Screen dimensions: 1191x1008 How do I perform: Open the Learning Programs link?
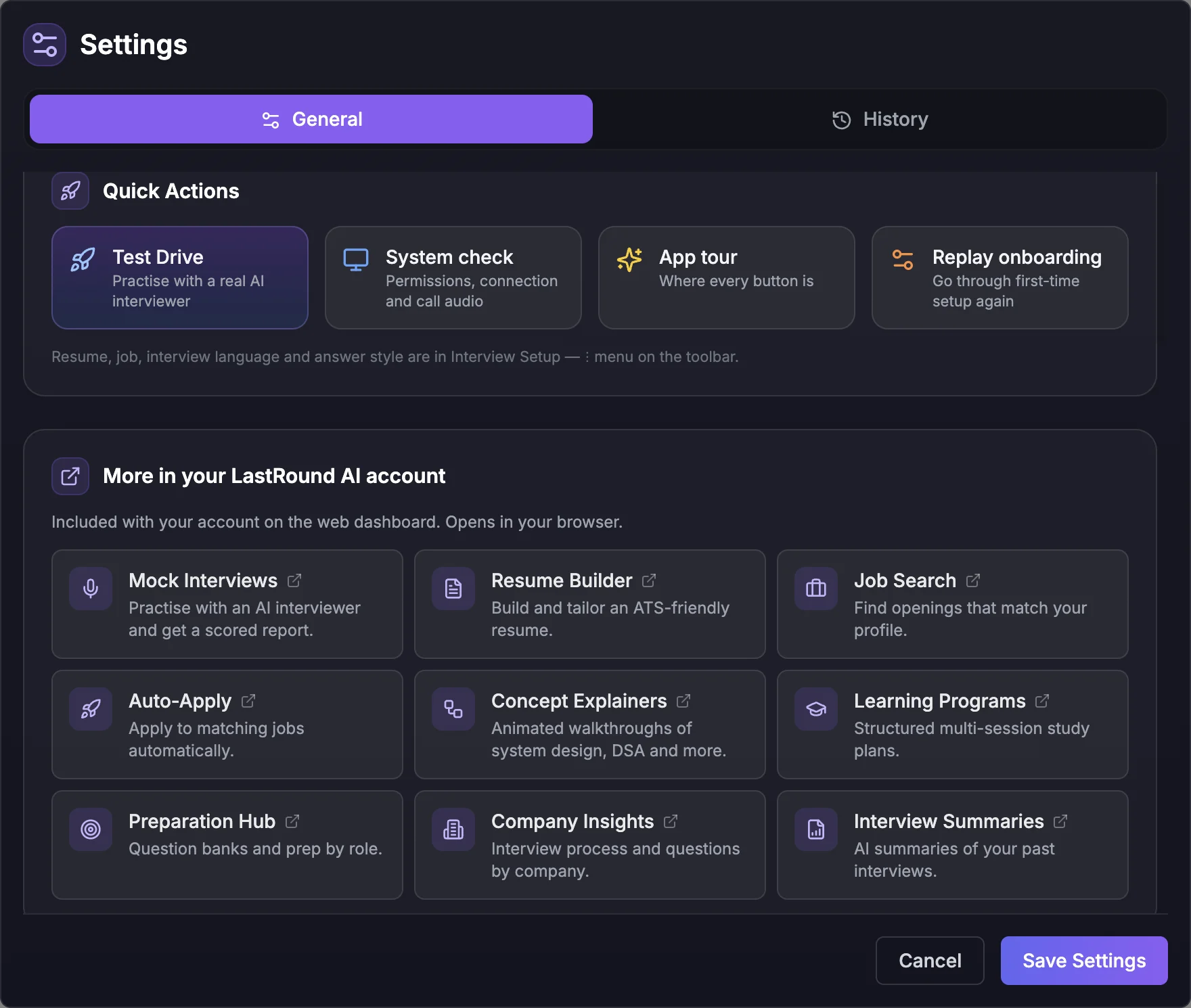pyautogui.click(x=953, y=725)
